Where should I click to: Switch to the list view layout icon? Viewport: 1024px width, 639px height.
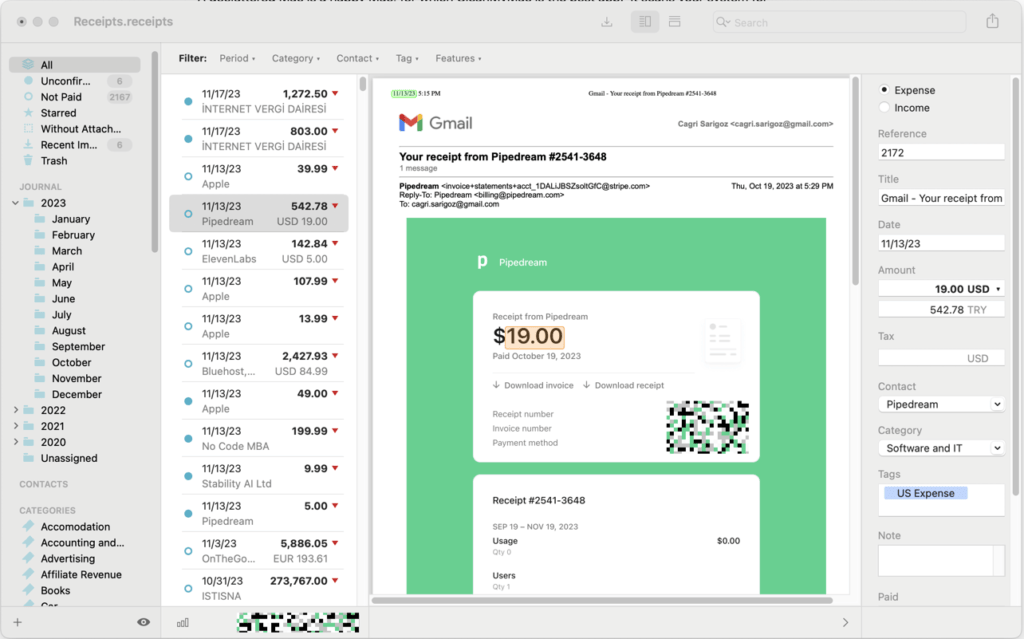[x=675, y=21]
